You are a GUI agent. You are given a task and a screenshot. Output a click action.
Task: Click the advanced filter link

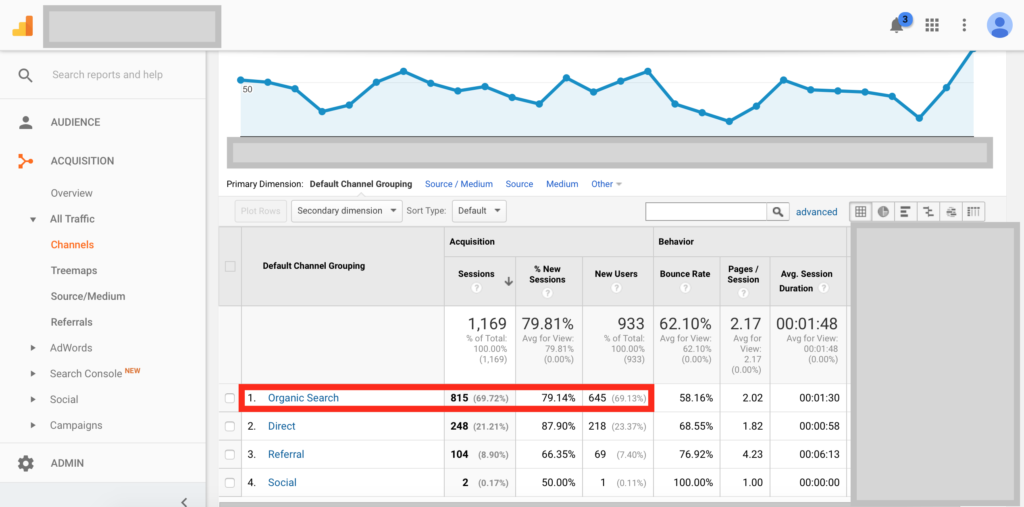tap(816, 212)
